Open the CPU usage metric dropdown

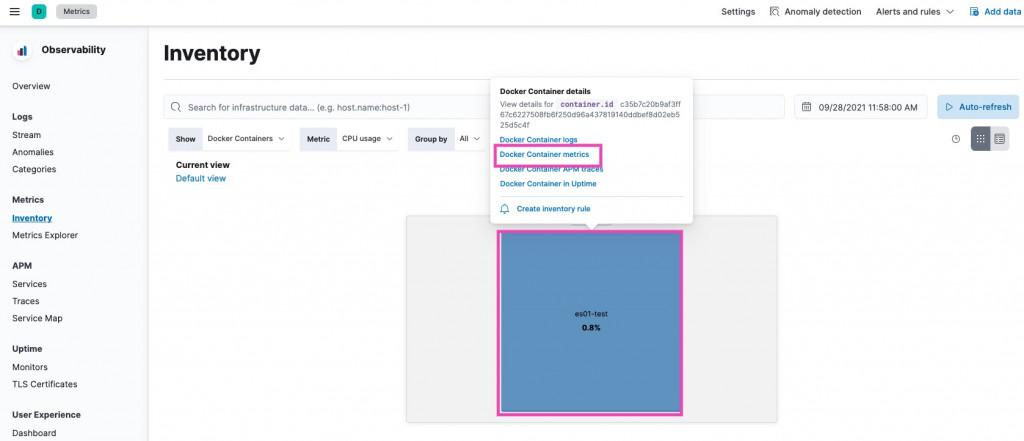pyautogui.click(x=367, y=139)
